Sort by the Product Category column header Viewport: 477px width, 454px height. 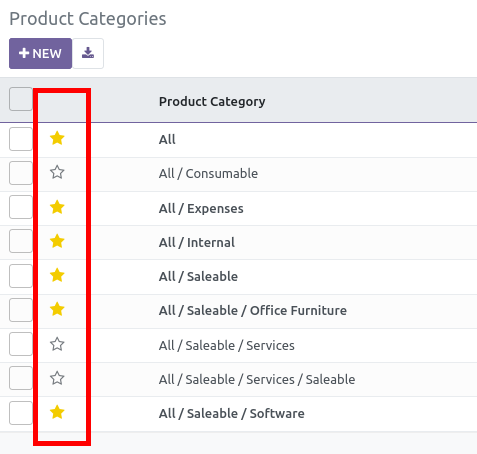[x=212, y=101]
